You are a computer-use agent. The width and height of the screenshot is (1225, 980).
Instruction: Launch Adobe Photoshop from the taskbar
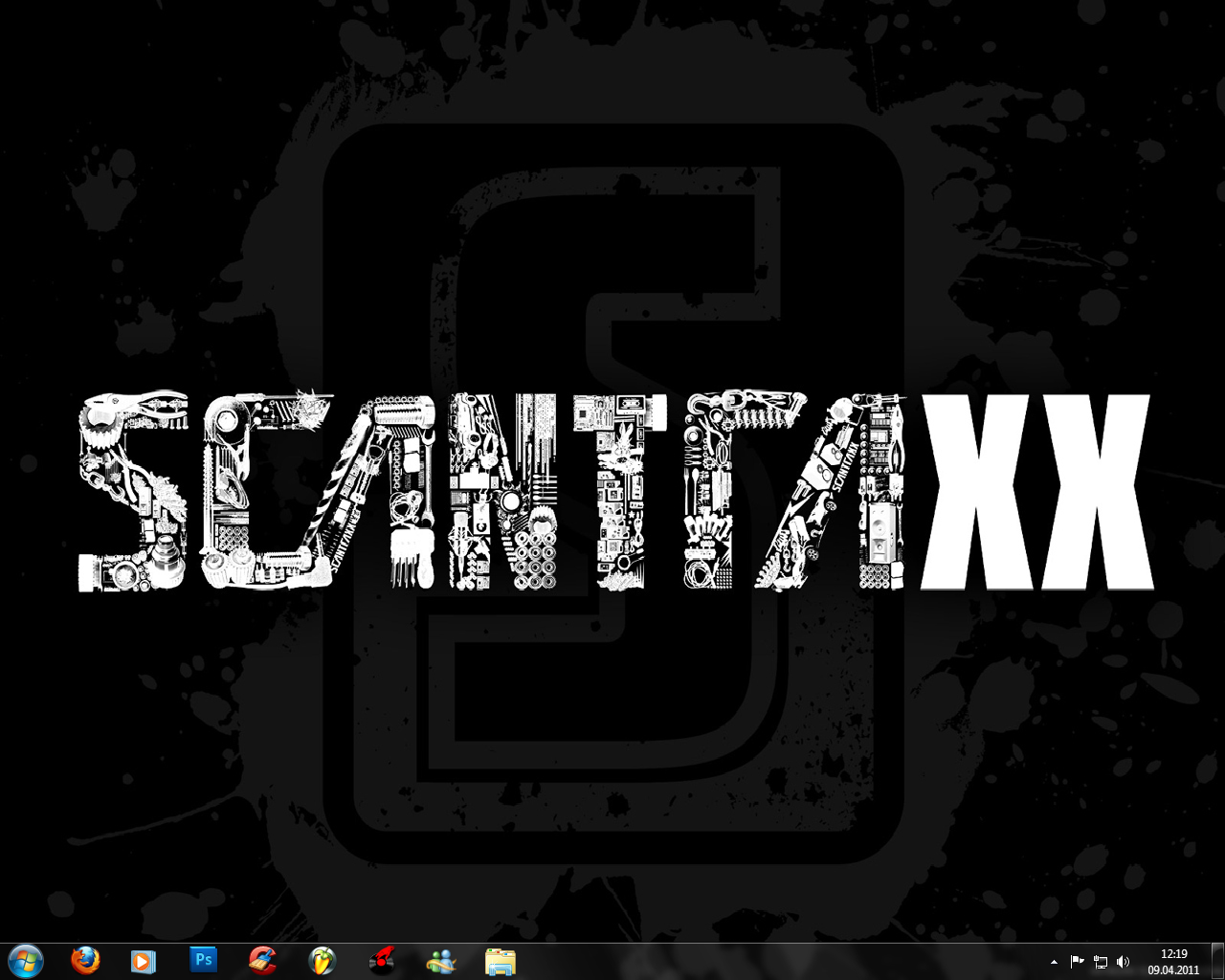tap(203, 960)
